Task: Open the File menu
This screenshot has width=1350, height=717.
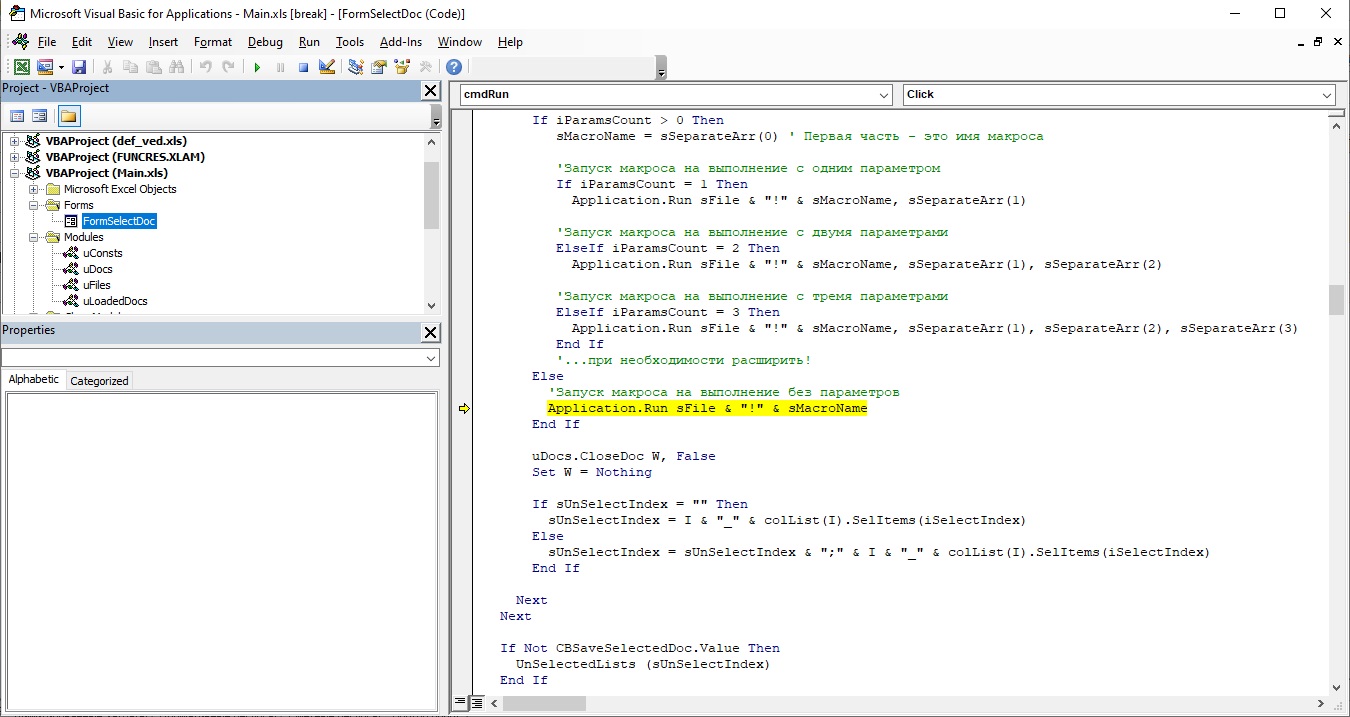Action: tap(47, 42)
